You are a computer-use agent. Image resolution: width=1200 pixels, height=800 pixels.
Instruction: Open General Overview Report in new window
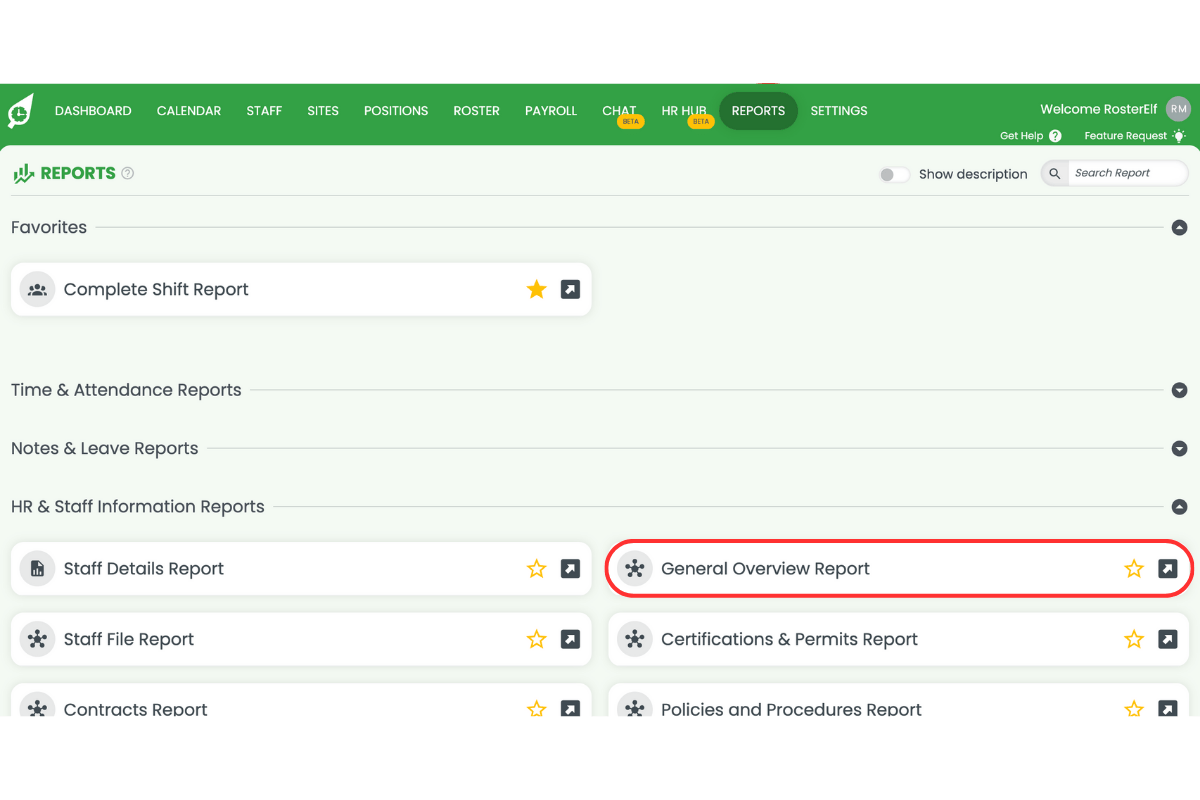pos(1167,569)
